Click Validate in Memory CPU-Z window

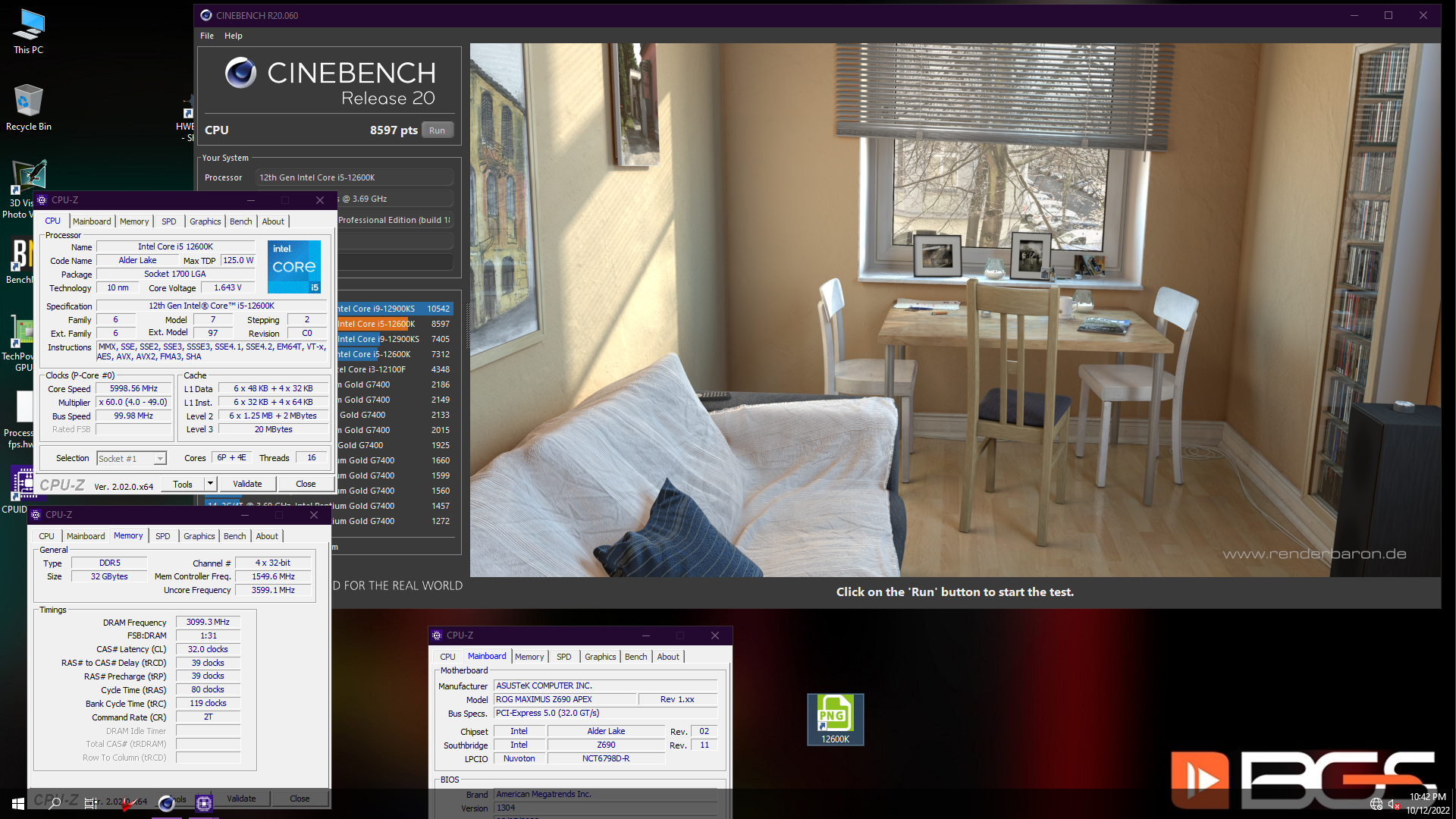241,799
